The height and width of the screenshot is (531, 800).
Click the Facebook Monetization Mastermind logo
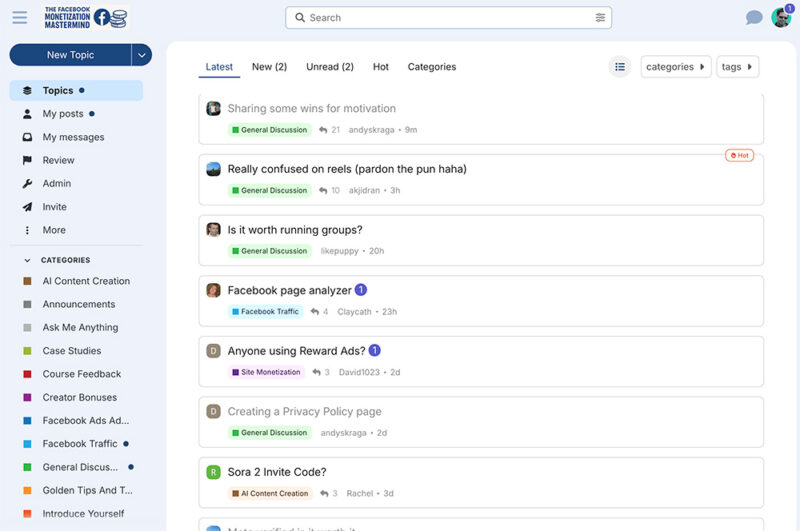[85, 17]
